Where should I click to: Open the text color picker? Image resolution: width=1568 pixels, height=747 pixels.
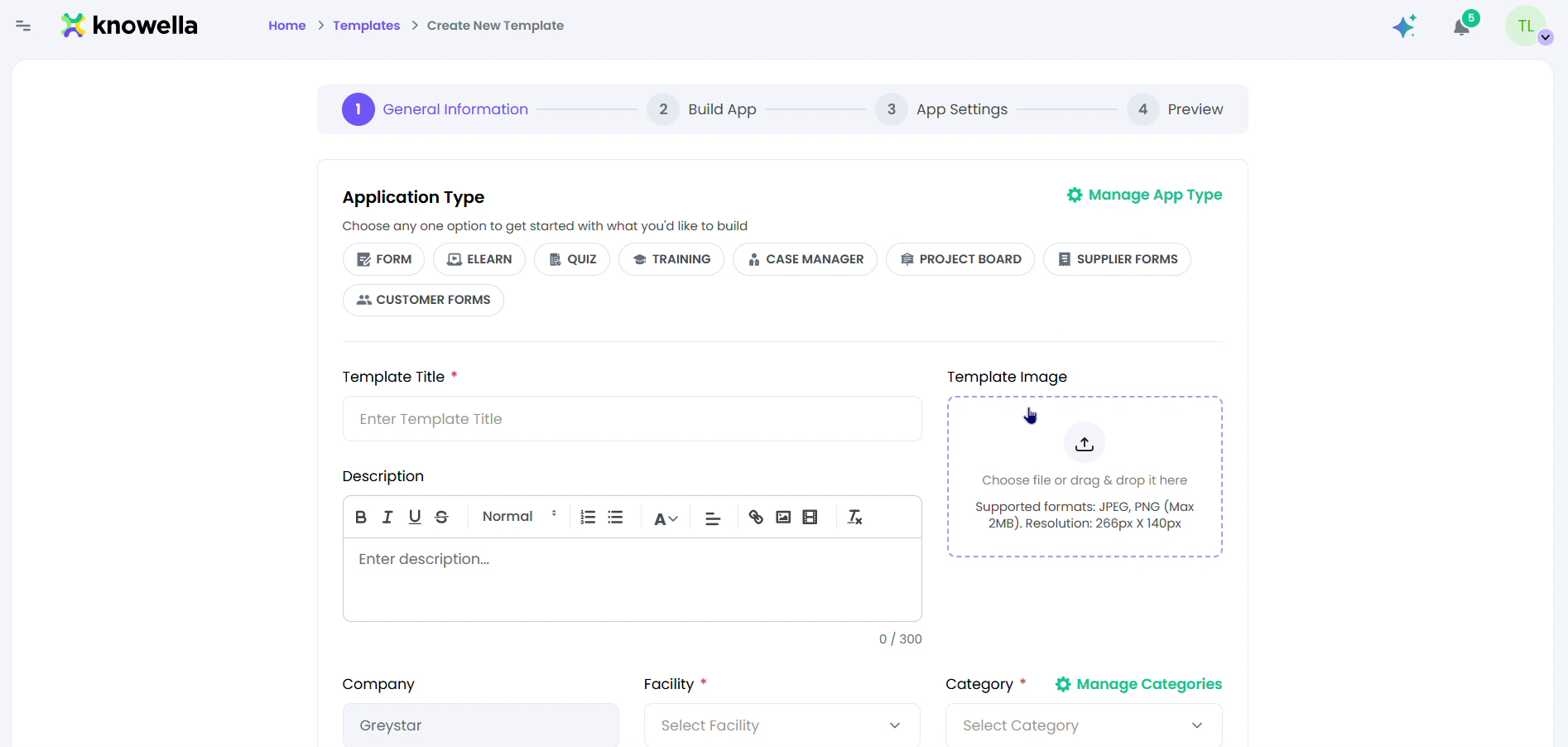pos(666,518)
